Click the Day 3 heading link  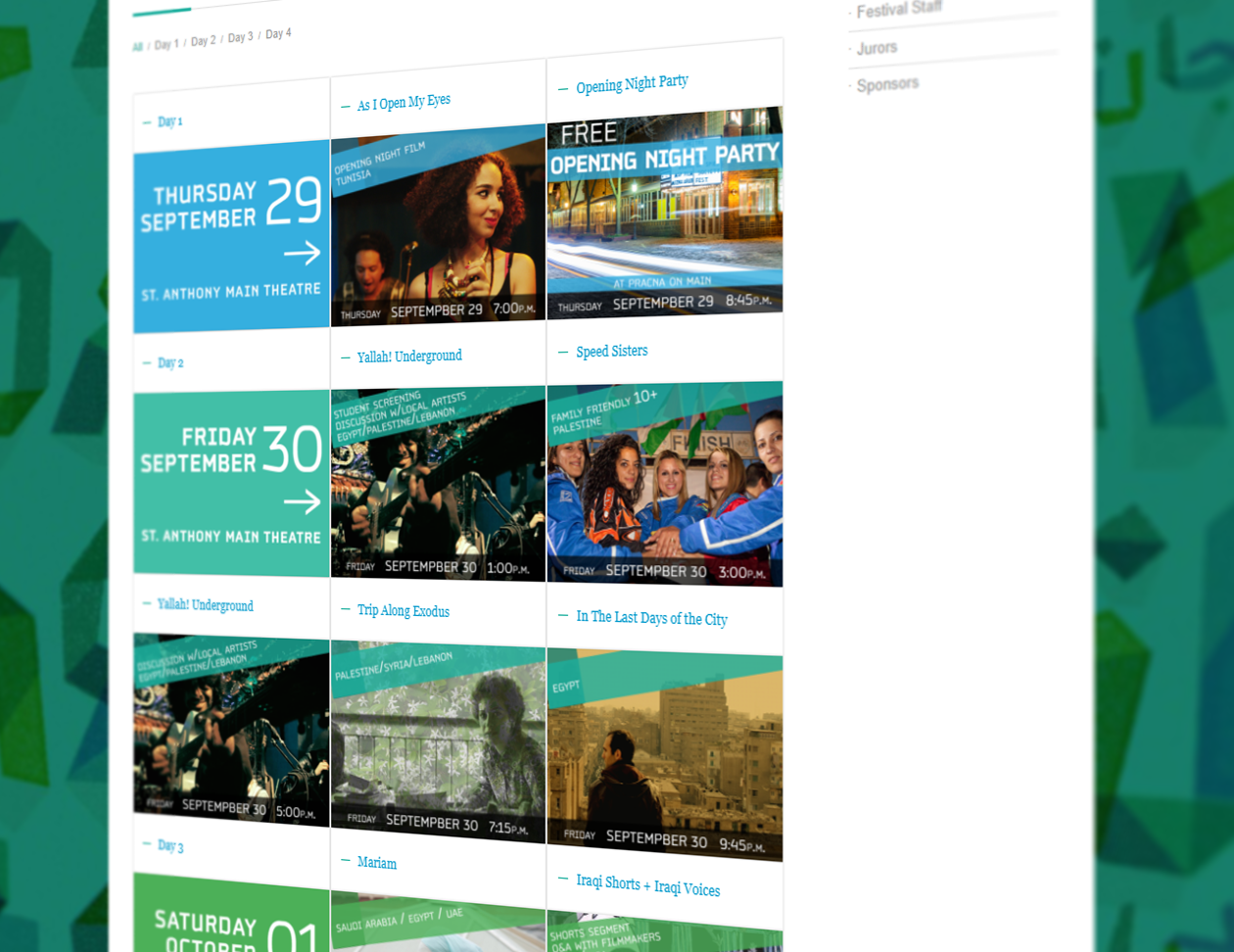click(170, 845)
